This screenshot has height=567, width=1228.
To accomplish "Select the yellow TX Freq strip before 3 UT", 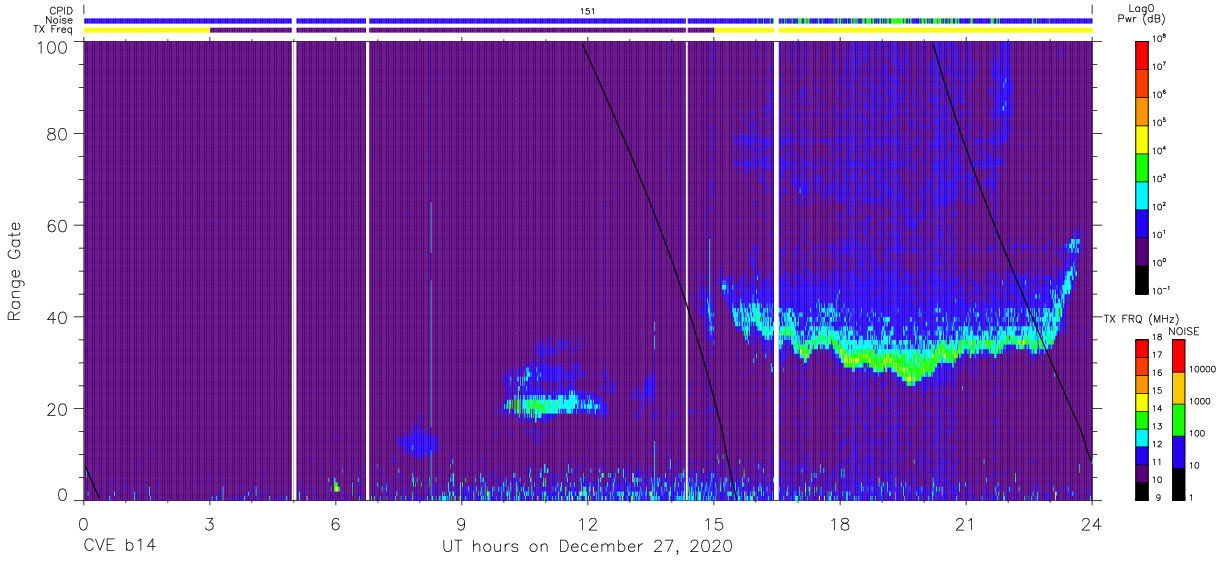I will coord(147,30).
